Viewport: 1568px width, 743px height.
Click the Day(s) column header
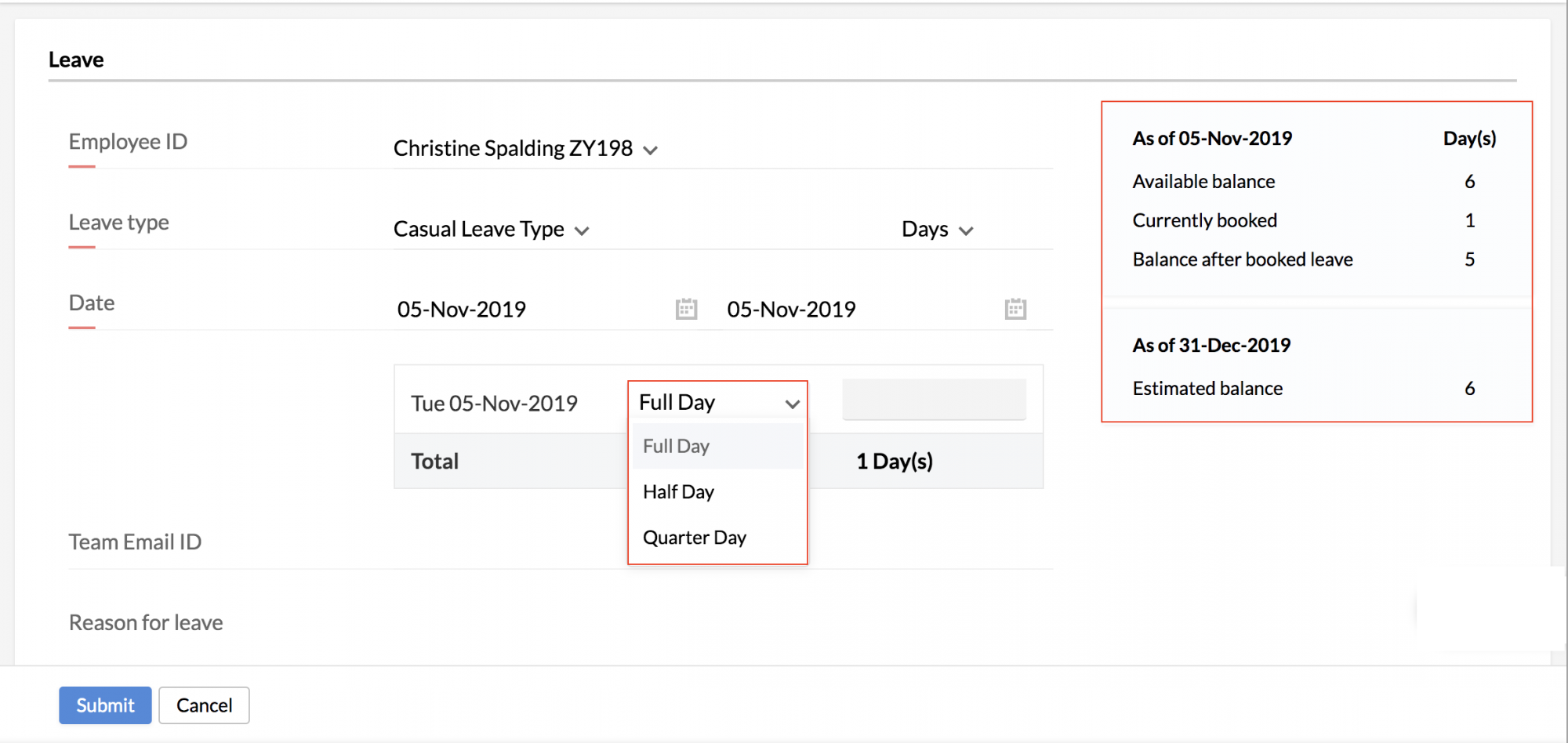(x=1470, y=139)
